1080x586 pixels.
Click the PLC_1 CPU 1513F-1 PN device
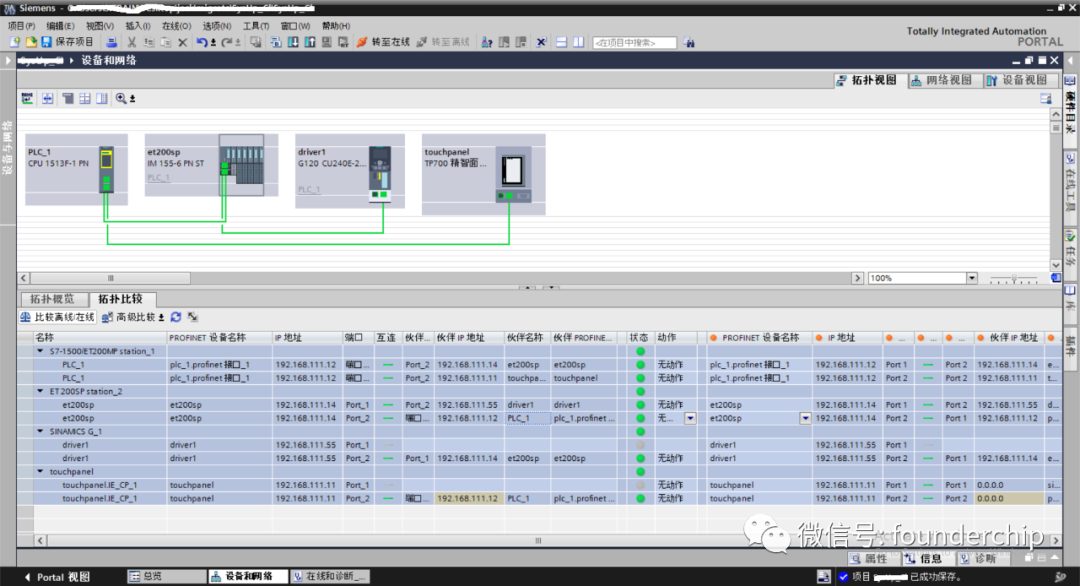coord(76,169)
